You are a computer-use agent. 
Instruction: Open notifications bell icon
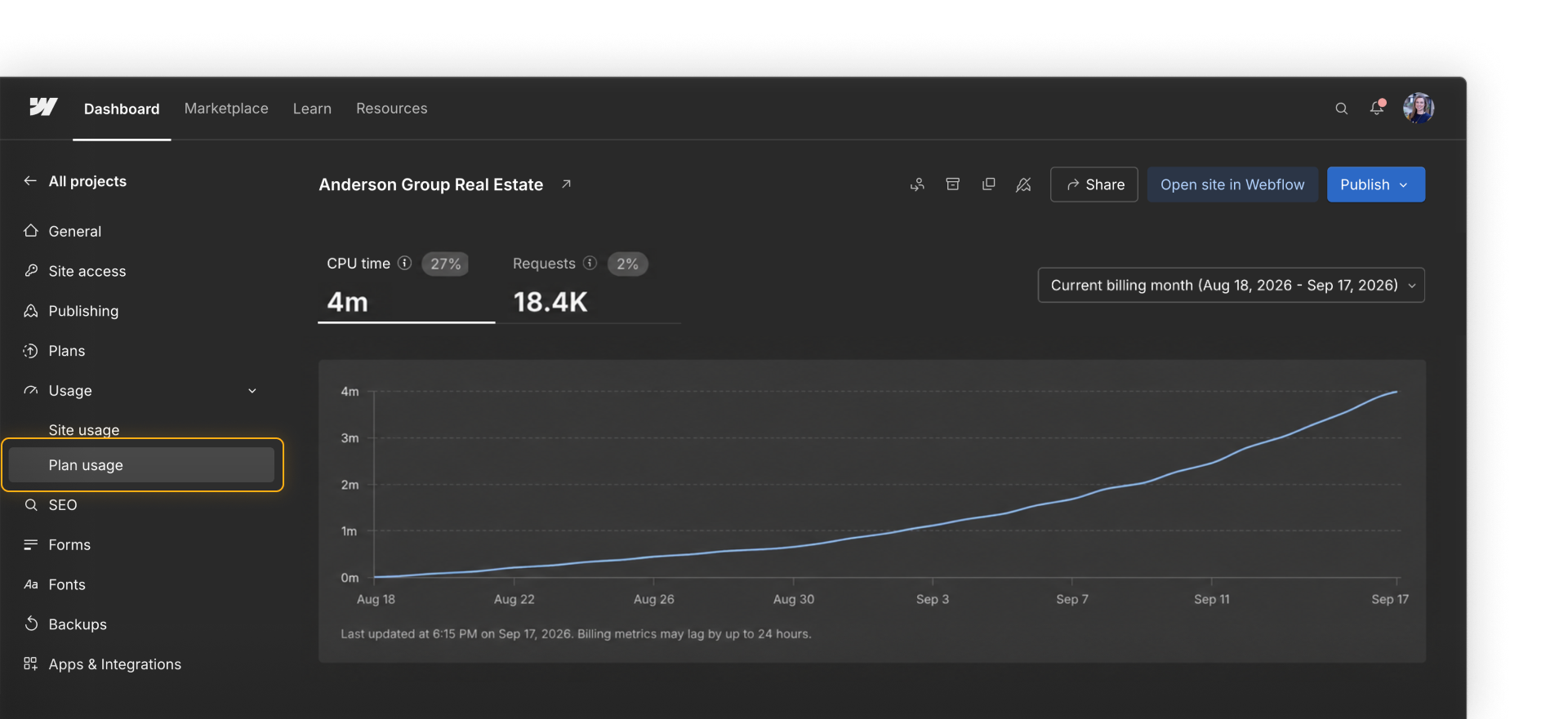1377,108
